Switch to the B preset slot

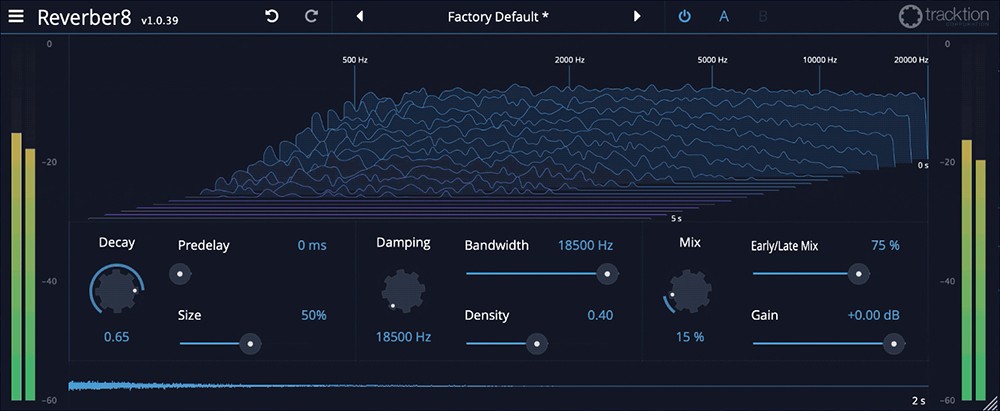[763, 16]
